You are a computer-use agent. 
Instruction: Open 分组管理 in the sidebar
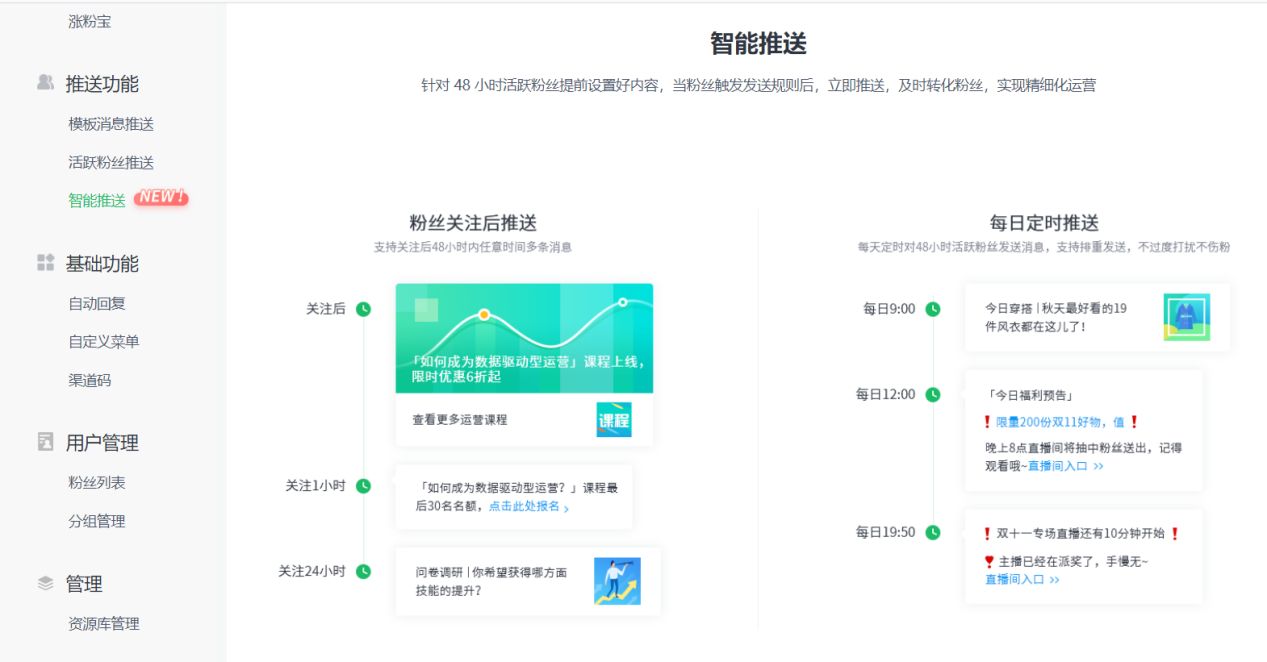97,521
